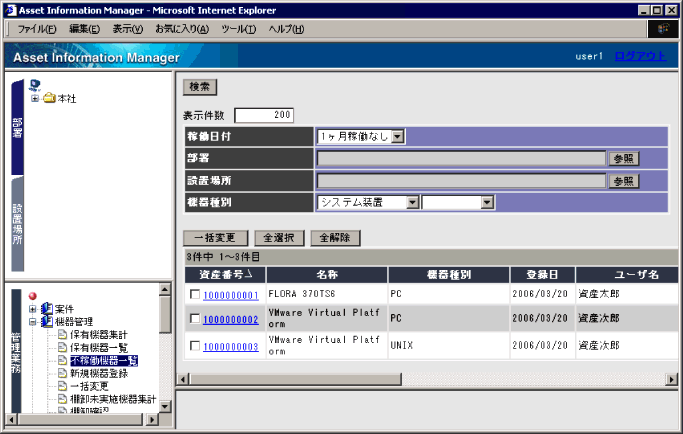The width and height of the screenshot is (683, 434).
Task: Click the ユーザ名 column header
Action: [627, 275]
